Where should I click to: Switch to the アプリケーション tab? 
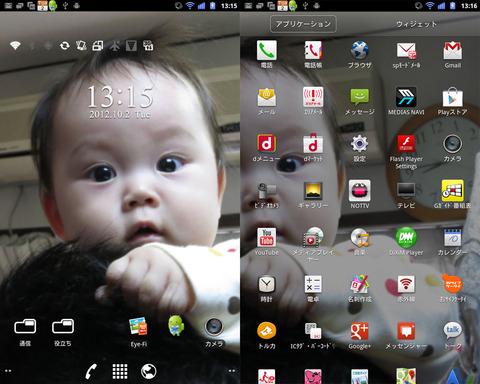coord(303,24)
